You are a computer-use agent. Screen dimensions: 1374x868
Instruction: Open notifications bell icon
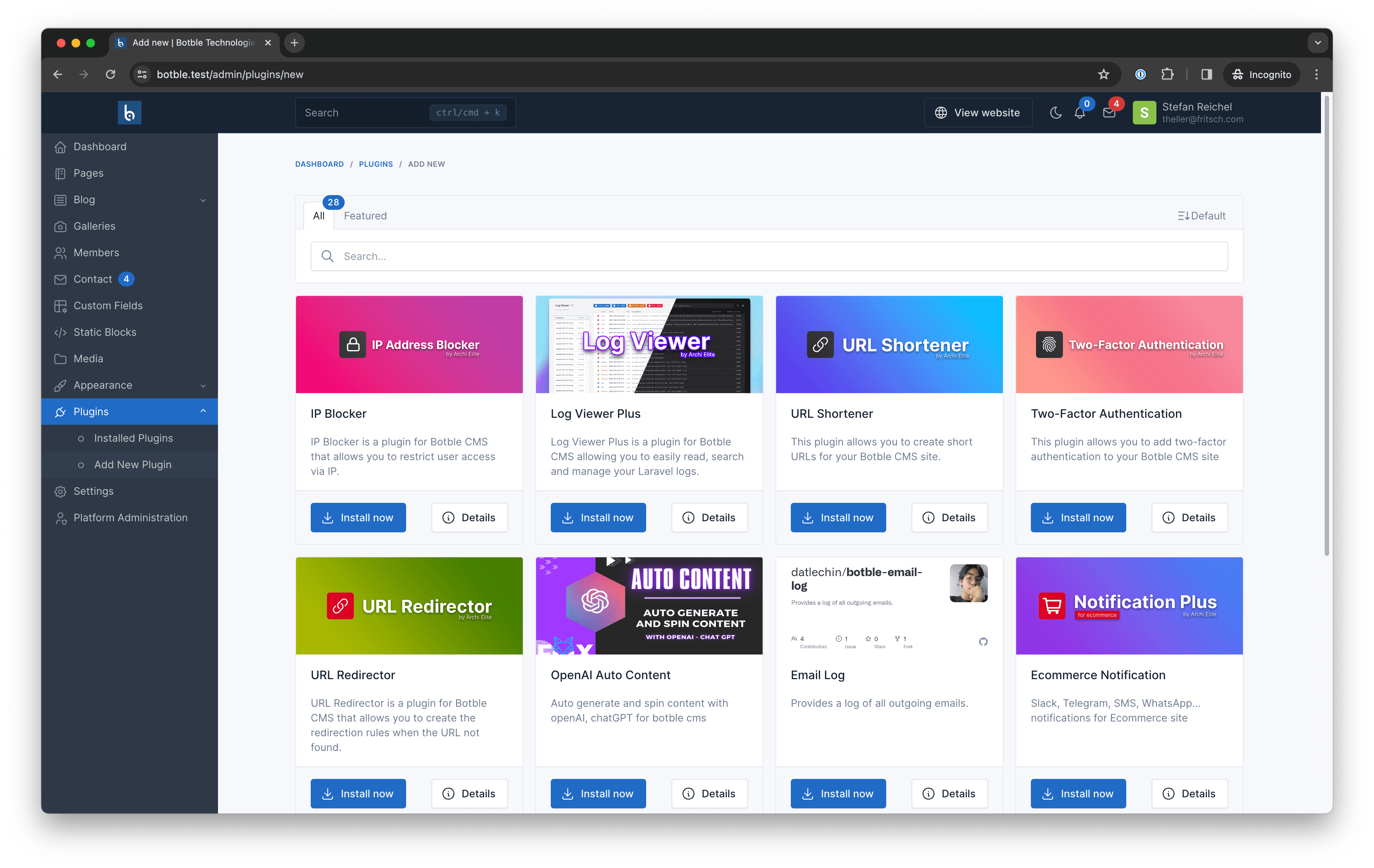pyautogui.click(x=1079, y=112)
